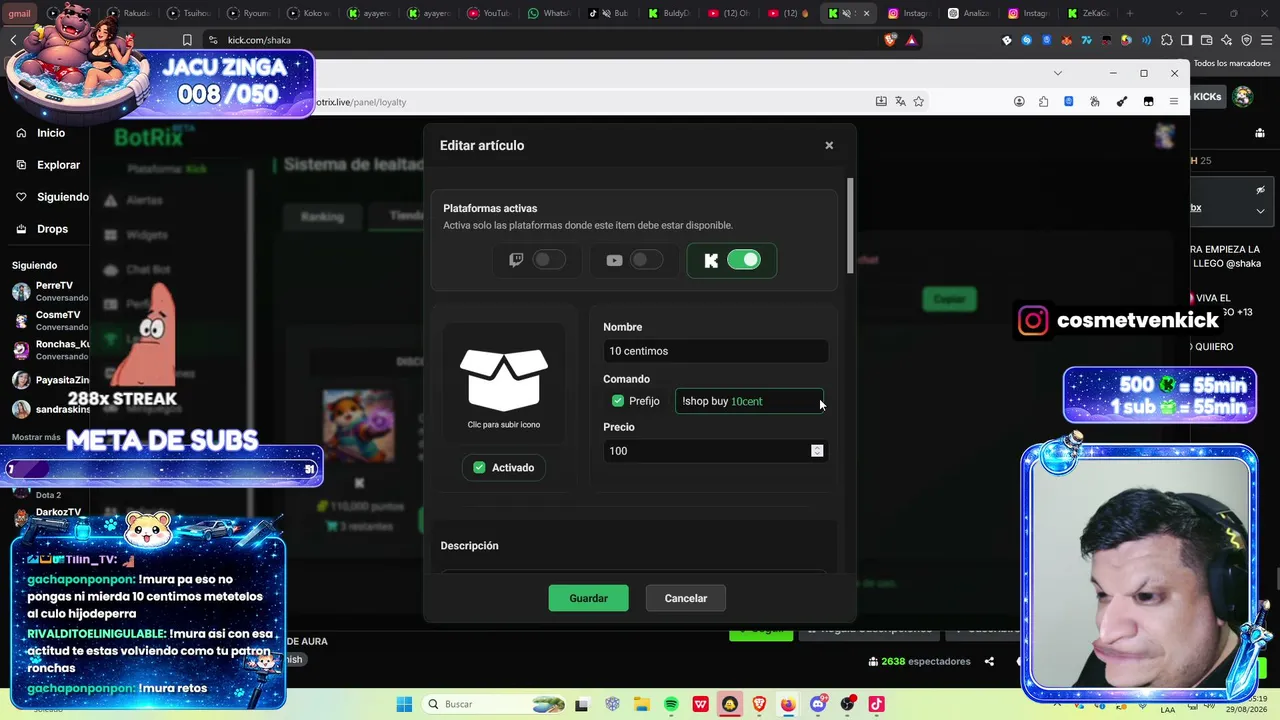Open the Brave Wallet icon in toolbar
The width and height of the screenshot is (1280, 720).
click(1207, 40)
